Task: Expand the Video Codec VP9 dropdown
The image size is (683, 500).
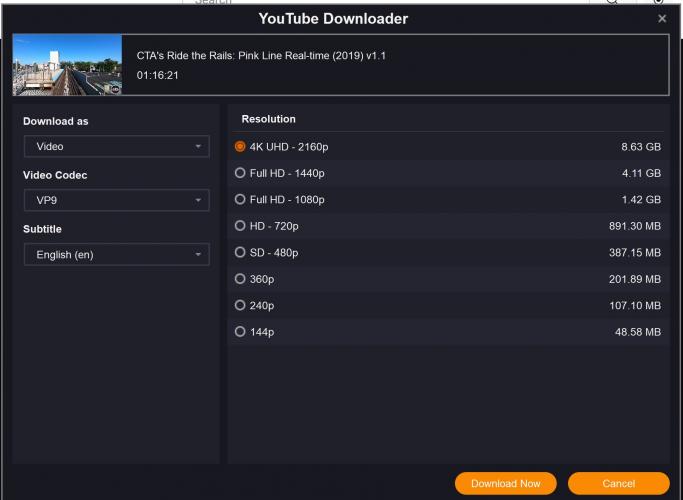Action: (x=117, y=200)
